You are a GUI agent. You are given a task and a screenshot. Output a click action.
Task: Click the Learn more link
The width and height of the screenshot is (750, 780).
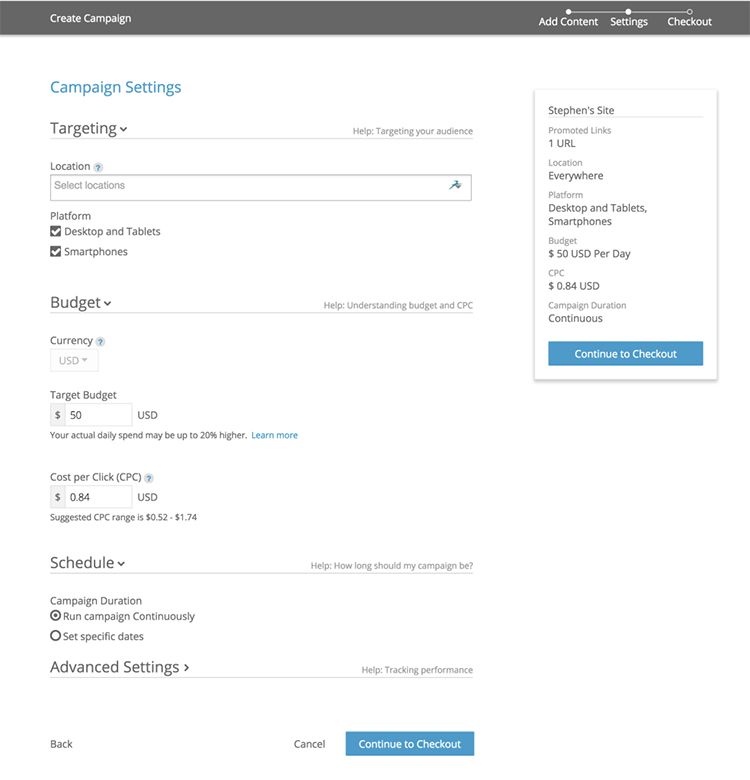[x=274, y=435]
